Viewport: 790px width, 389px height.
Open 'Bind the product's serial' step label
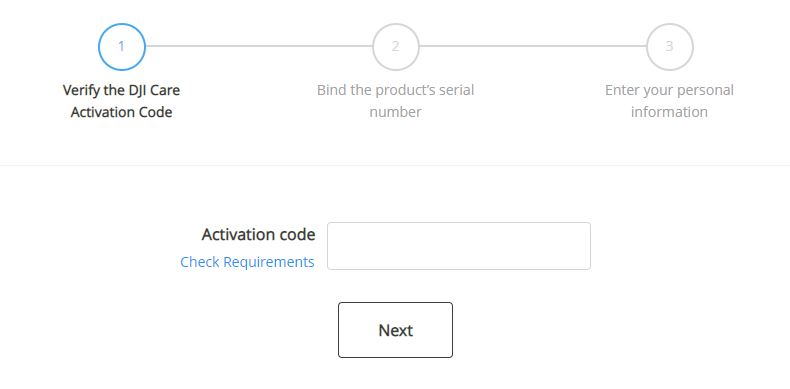[396, 91]
